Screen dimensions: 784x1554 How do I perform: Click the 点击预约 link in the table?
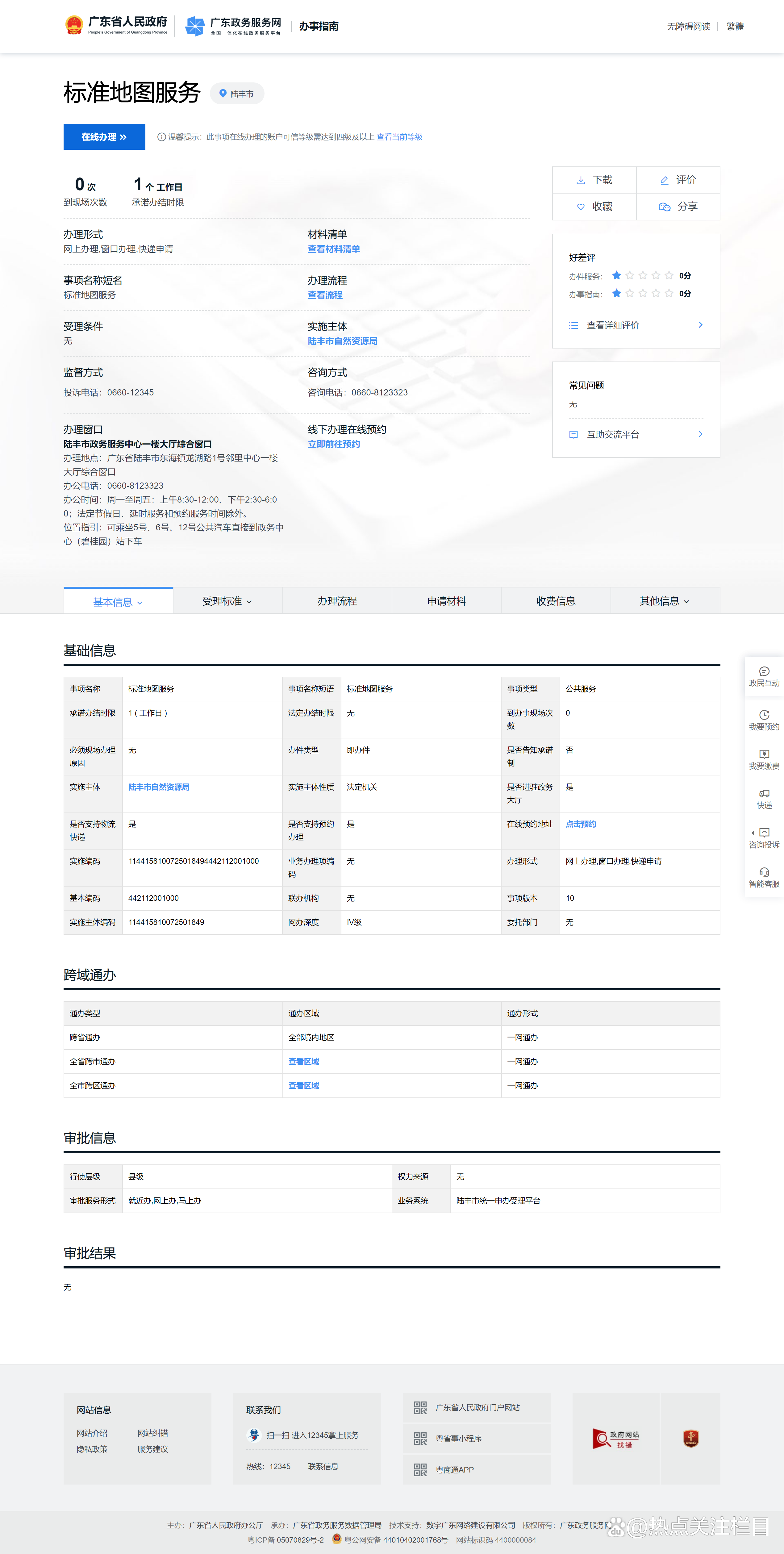pyautogui.click(x=581, y=824)
